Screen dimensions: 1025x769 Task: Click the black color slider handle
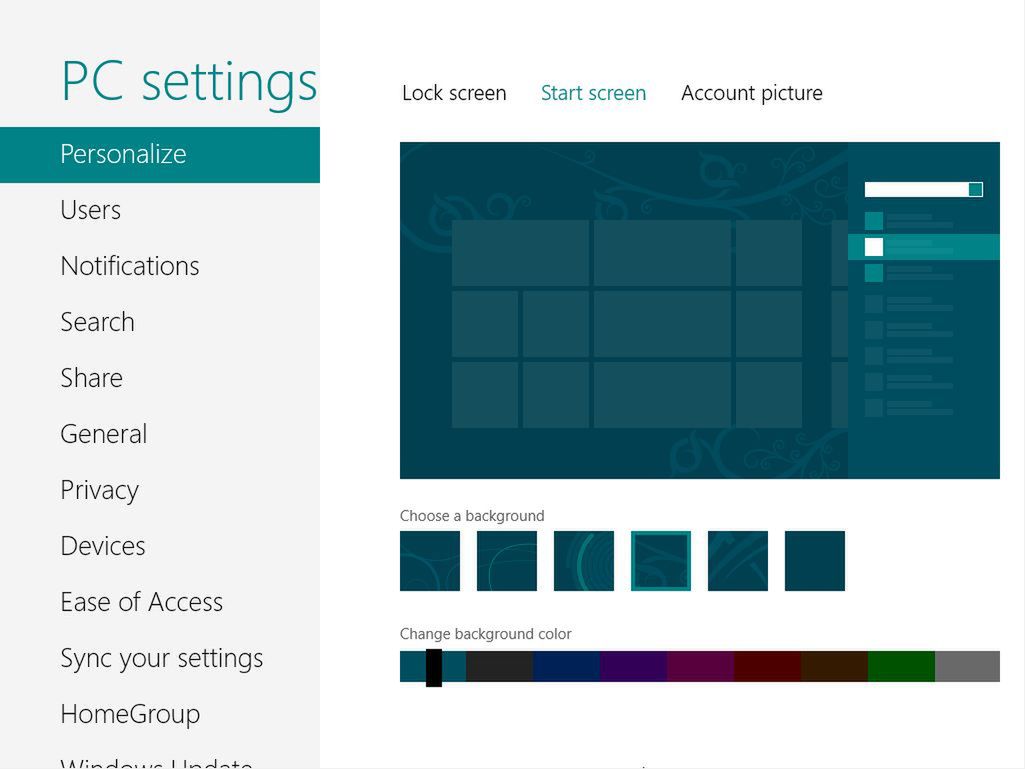[434, 668]
